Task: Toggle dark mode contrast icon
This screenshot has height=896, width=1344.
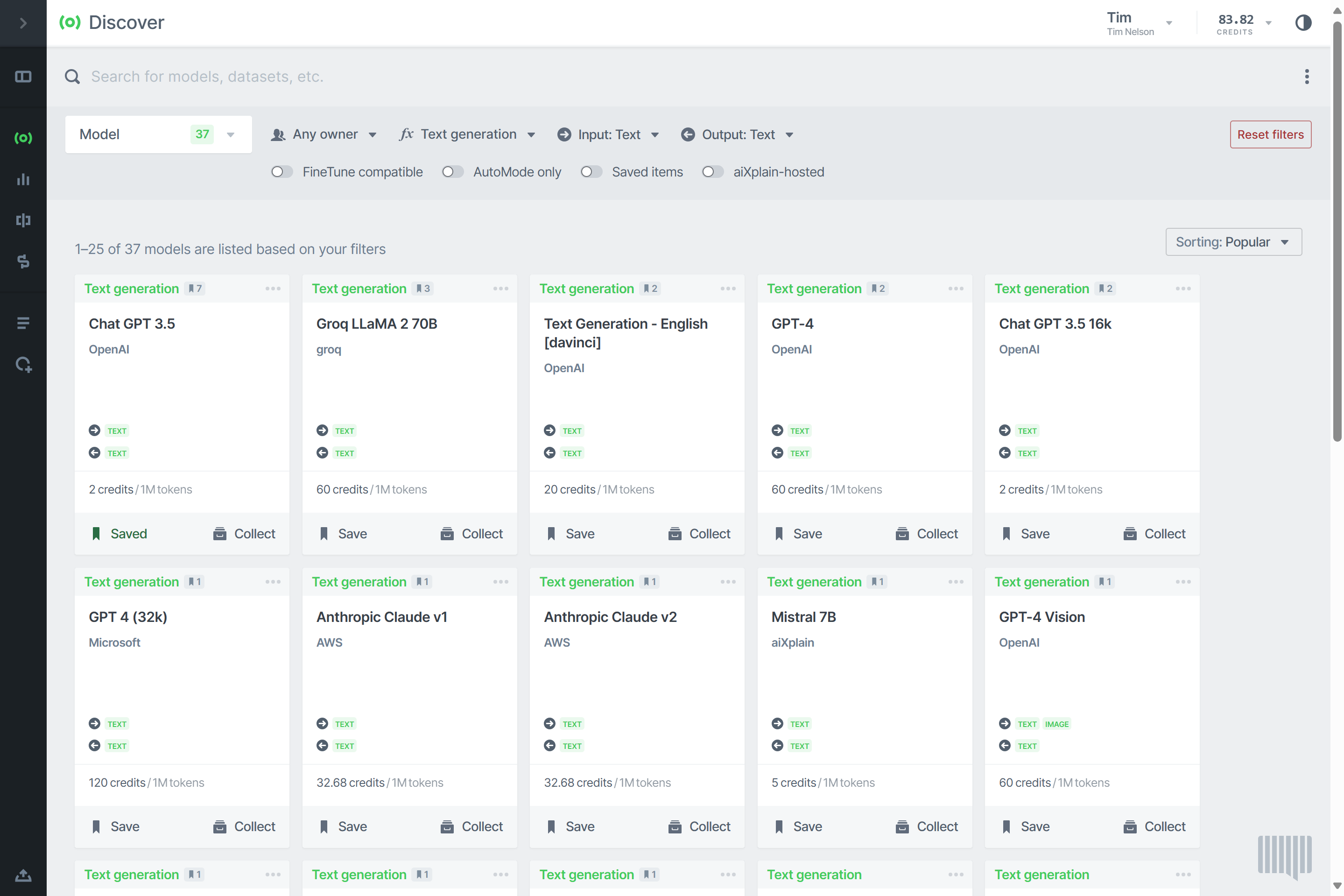Action: coord(1302,23)
